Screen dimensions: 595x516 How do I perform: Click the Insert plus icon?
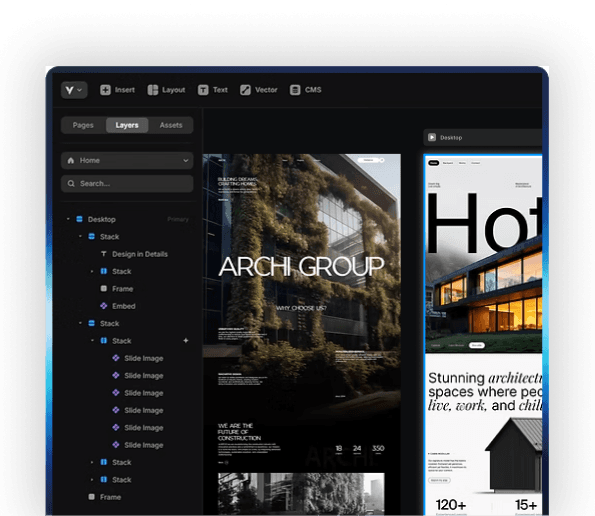pyautogui.click(x=105, y=90)
